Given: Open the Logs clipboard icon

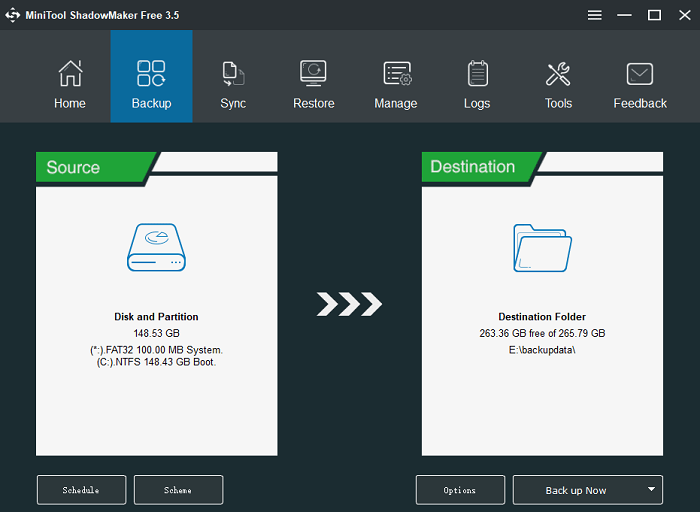Looking at the screenshot, I should (477, 74).
